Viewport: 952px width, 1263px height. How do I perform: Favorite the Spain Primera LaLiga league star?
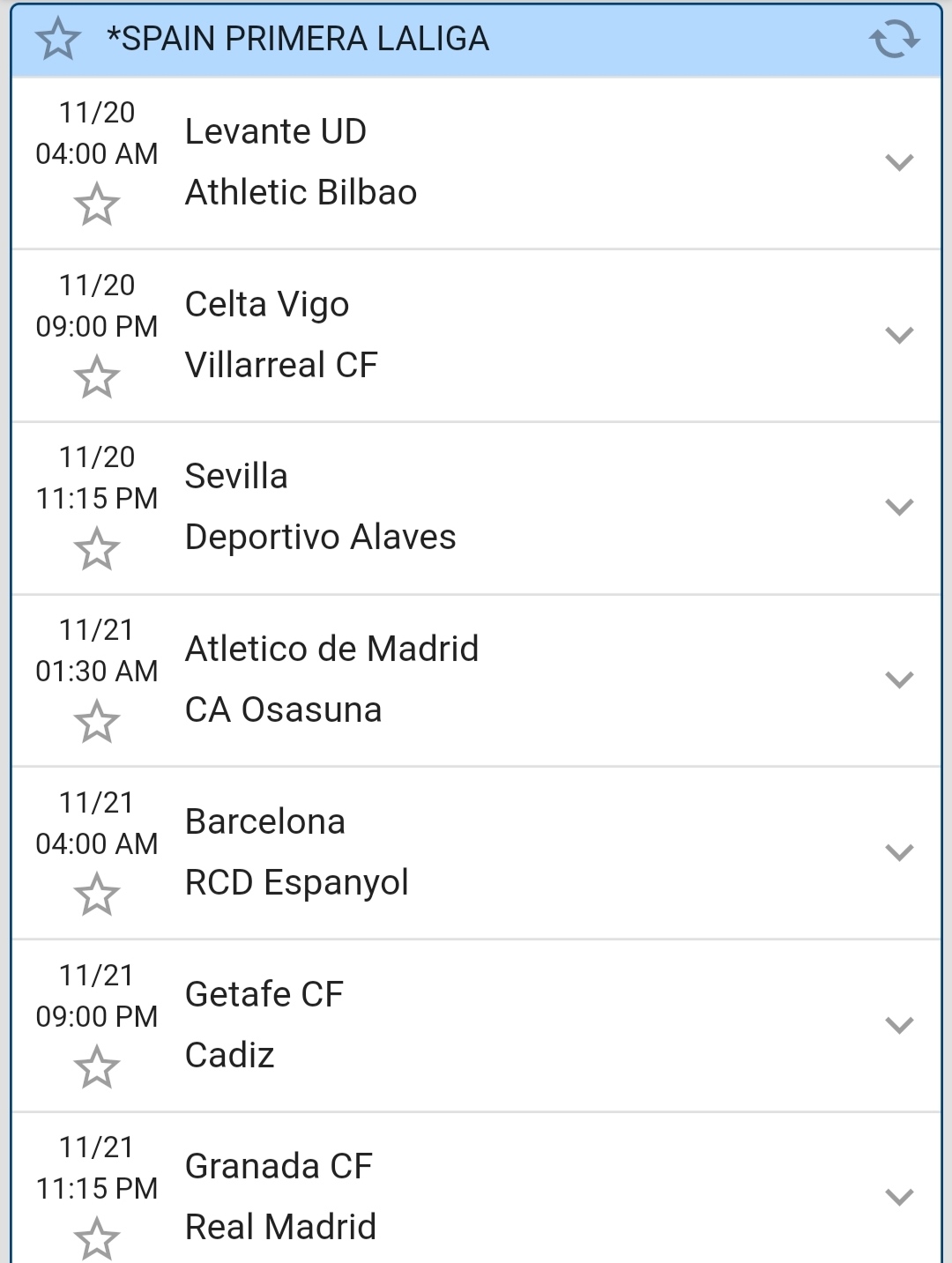coord(58,40)
